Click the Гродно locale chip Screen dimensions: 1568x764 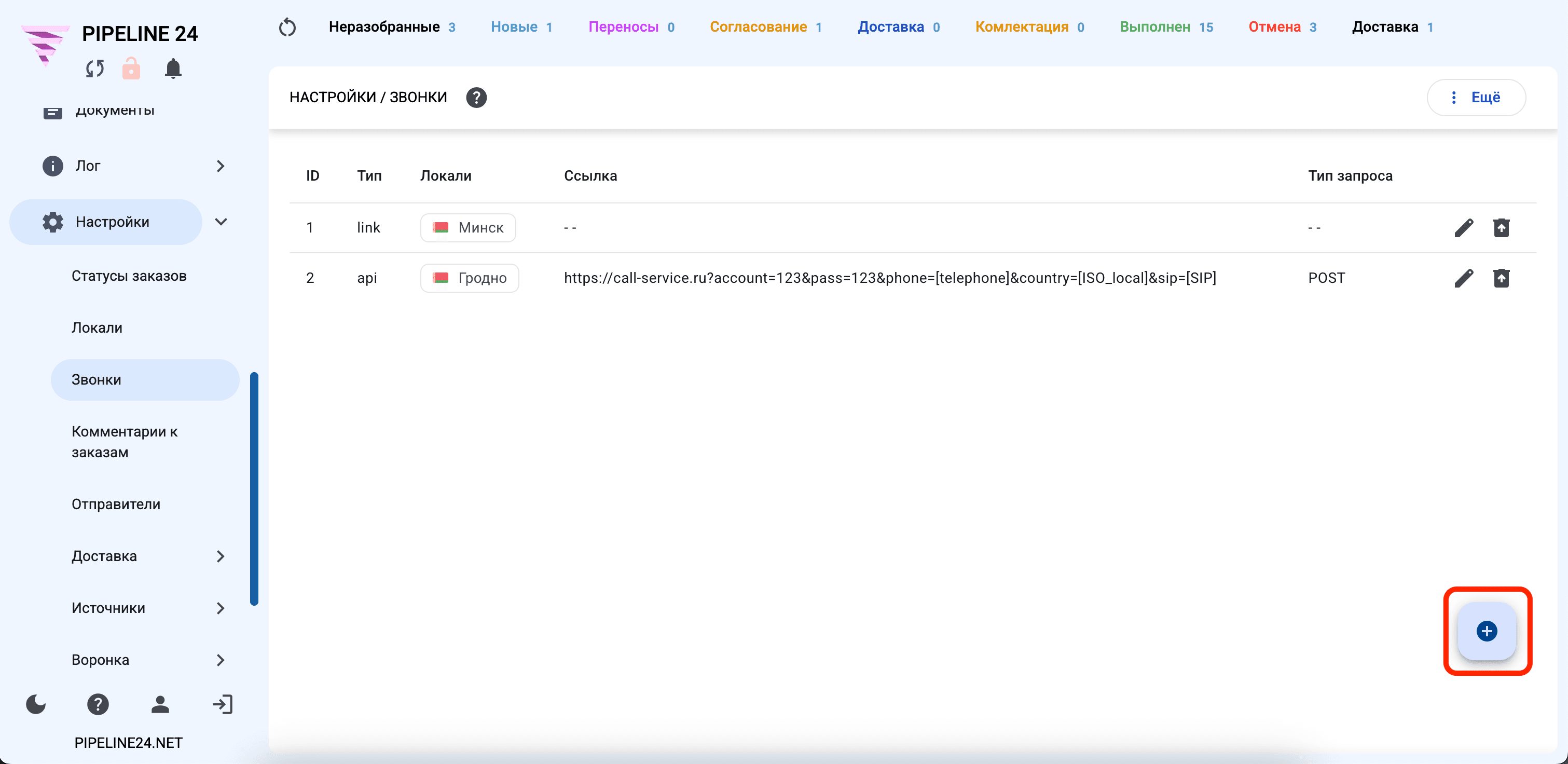pyautogui.click(x=469, y=278)
